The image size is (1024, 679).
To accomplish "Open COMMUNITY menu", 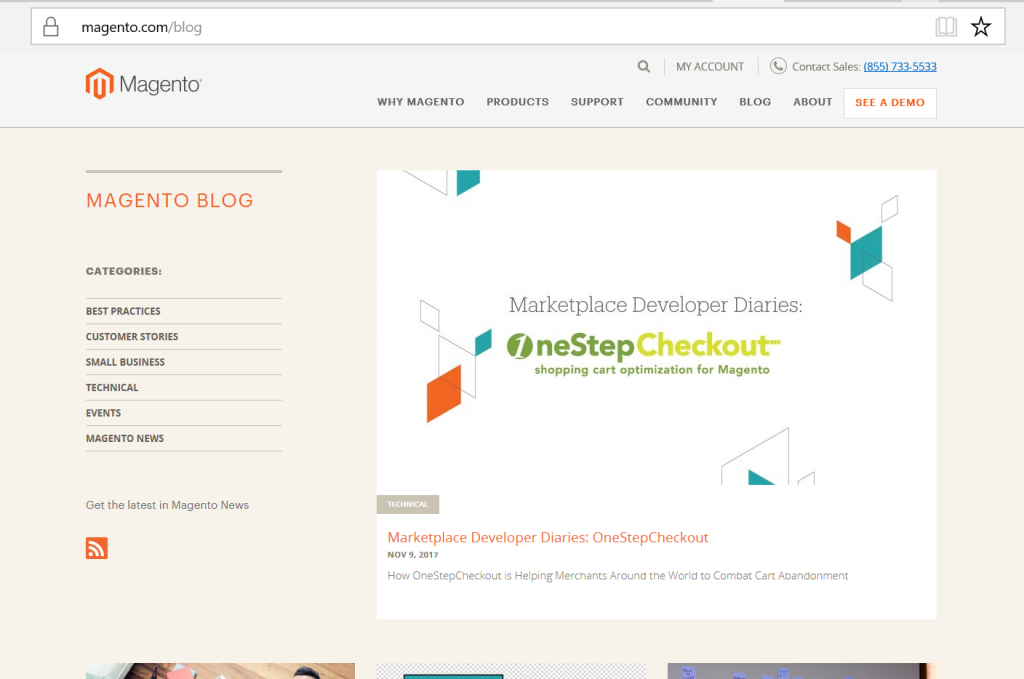I will point(681,102).
